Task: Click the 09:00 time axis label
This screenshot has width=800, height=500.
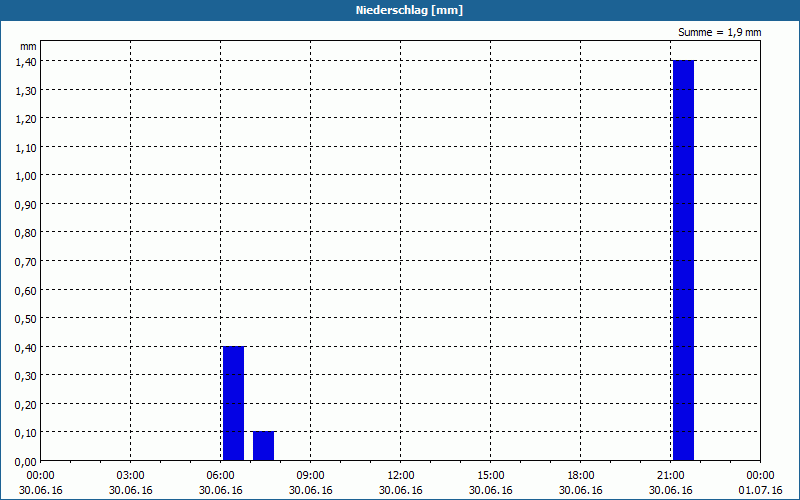Action: pos(310,476)
